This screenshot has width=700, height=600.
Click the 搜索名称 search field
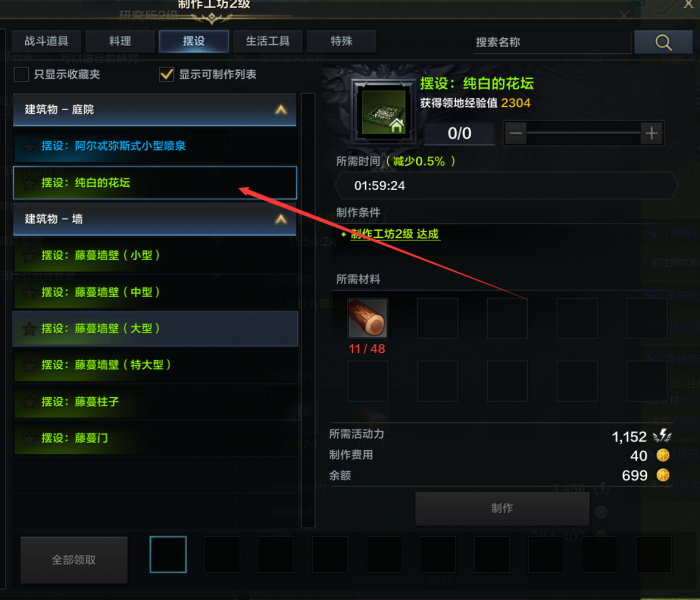(552, 42)
